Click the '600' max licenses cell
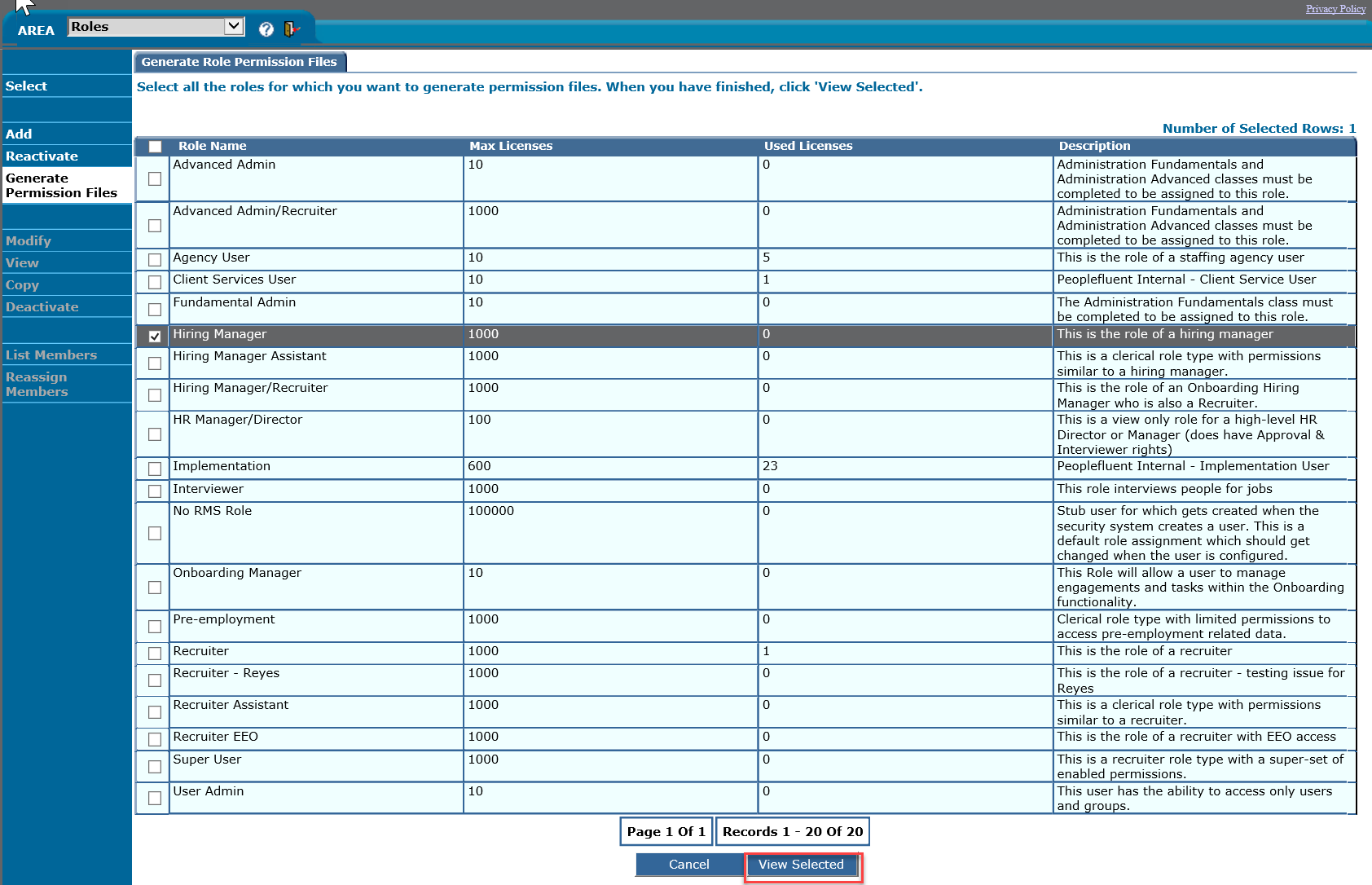Image resolution: width=1372 pixels, height=885 pixels. point(611,468)
